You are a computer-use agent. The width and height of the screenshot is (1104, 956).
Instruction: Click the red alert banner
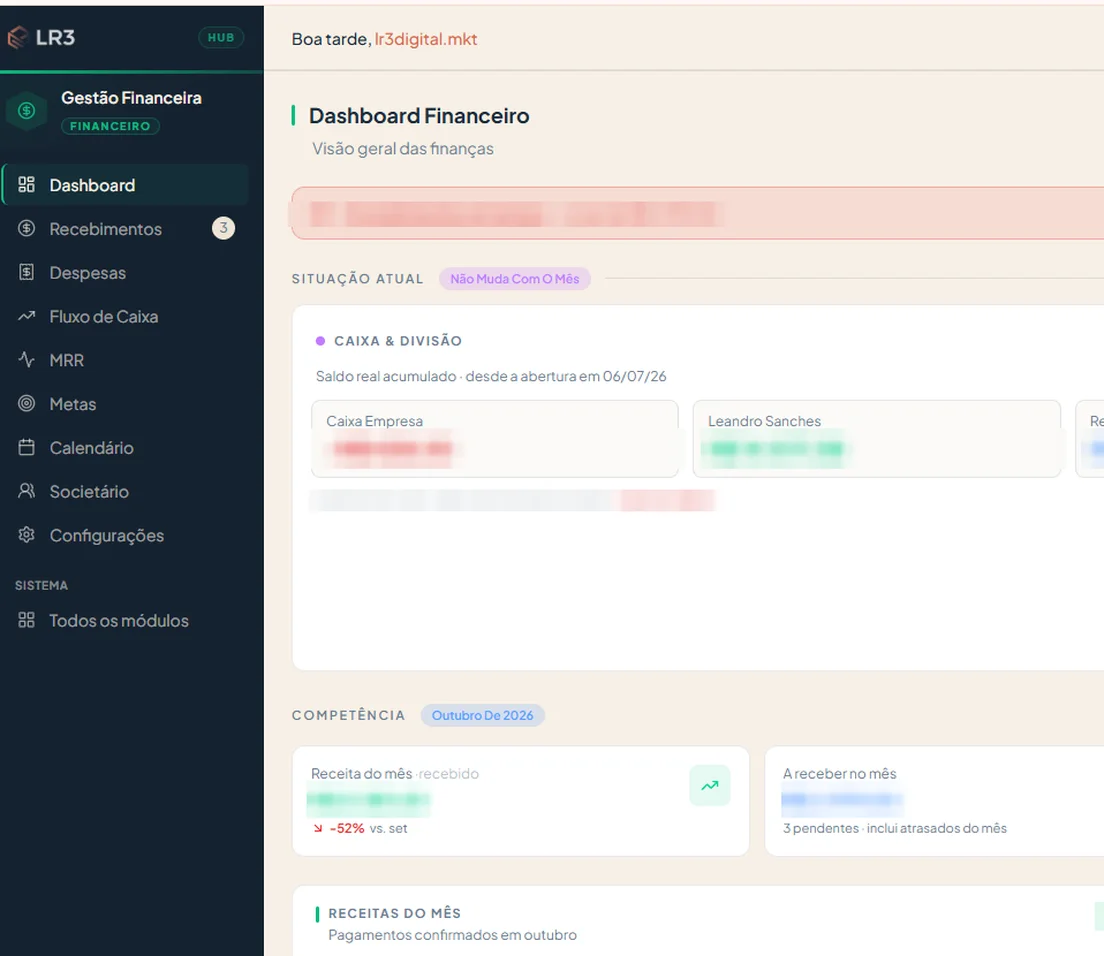tap(697, 213)
